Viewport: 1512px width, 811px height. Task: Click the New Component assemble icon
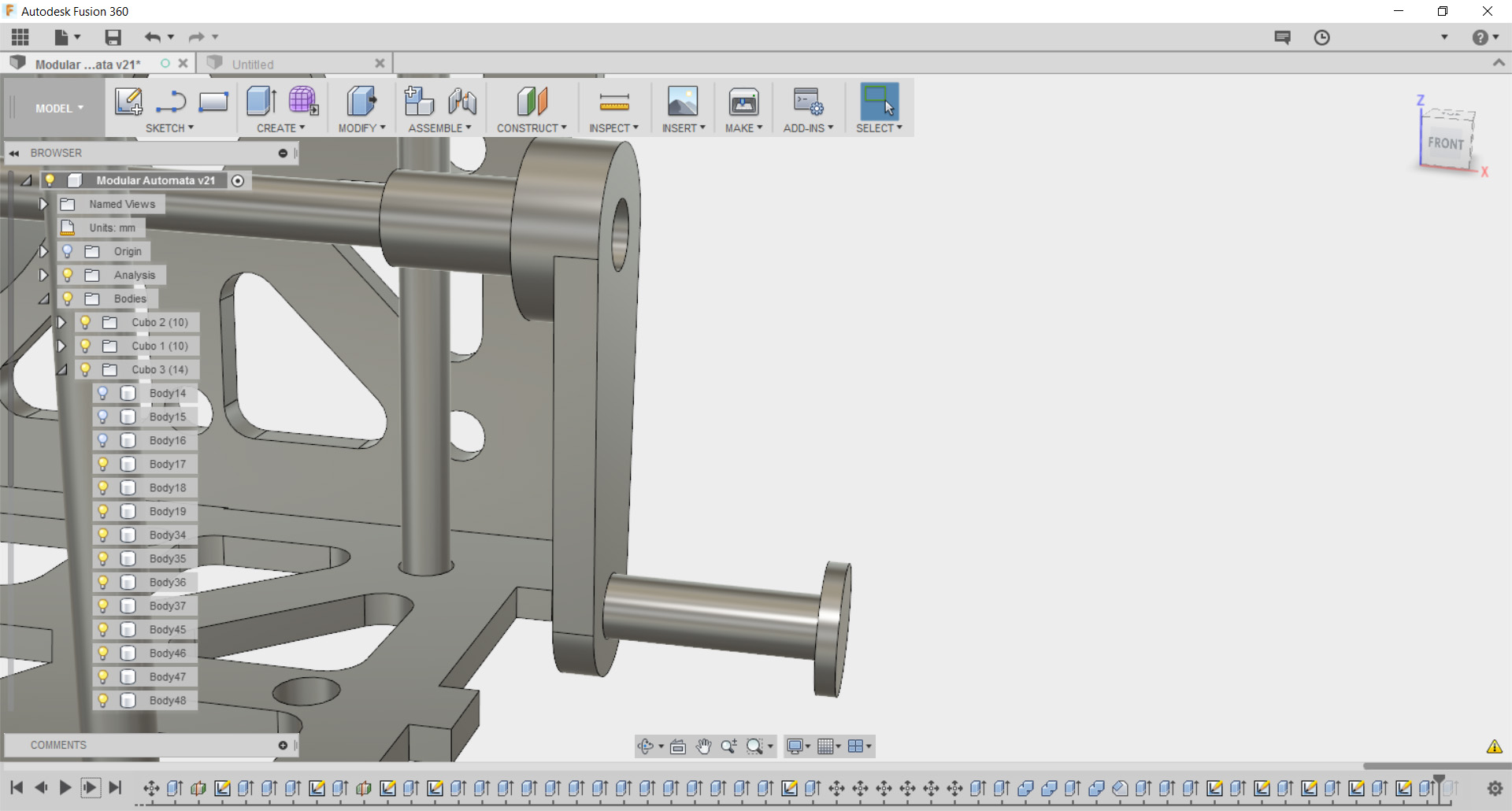tap(419, 102)
